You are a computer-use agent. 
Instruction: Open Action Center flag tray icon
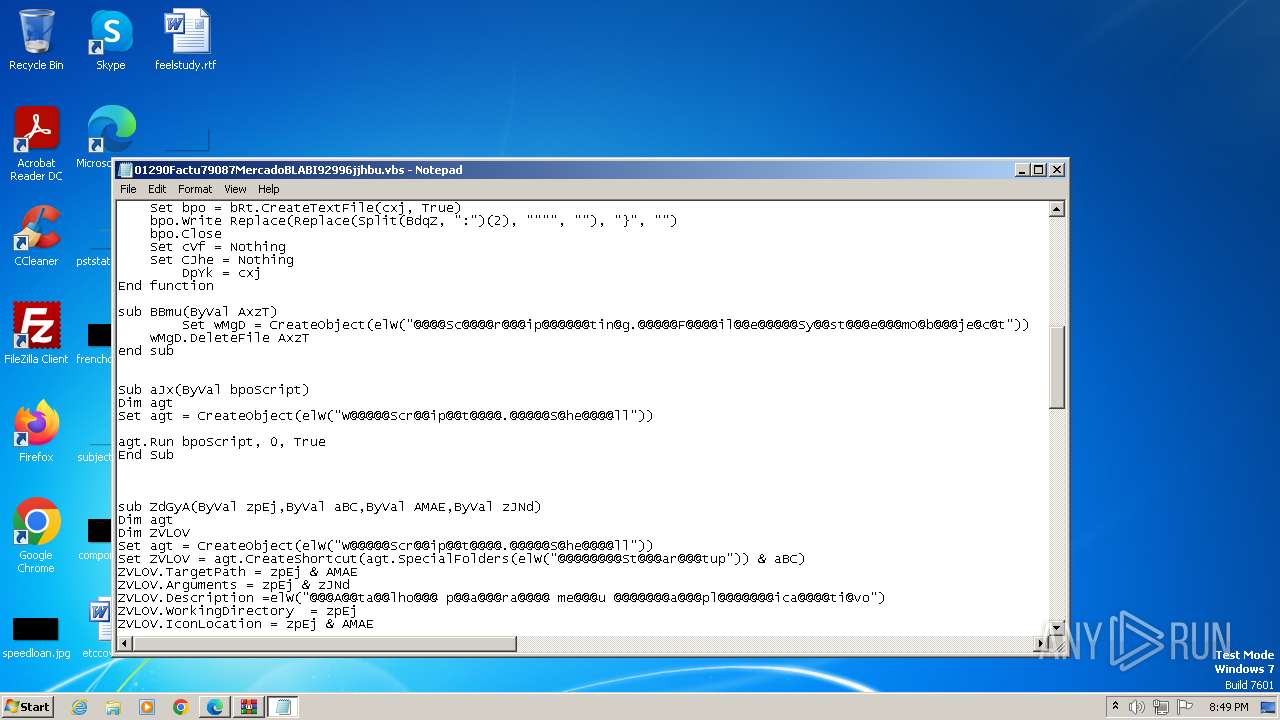(x=1185, y=707)
